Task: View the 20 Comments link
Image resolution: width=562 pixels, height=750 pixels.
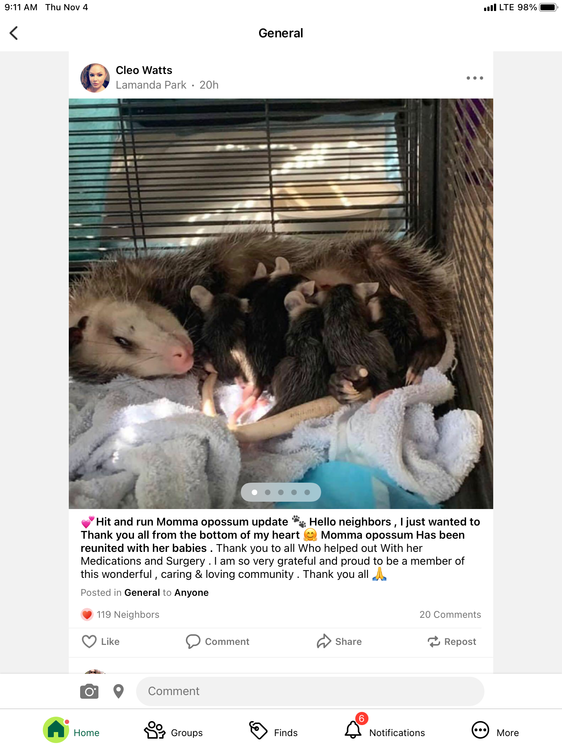Action: 450,615
